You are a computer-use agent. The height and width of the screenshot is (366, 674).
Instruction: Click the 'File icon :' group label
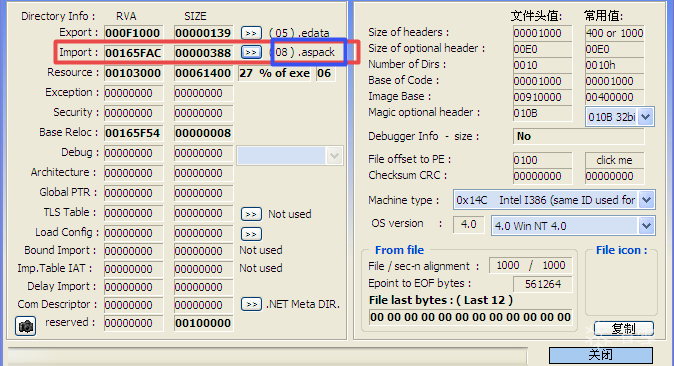point(622,250)
